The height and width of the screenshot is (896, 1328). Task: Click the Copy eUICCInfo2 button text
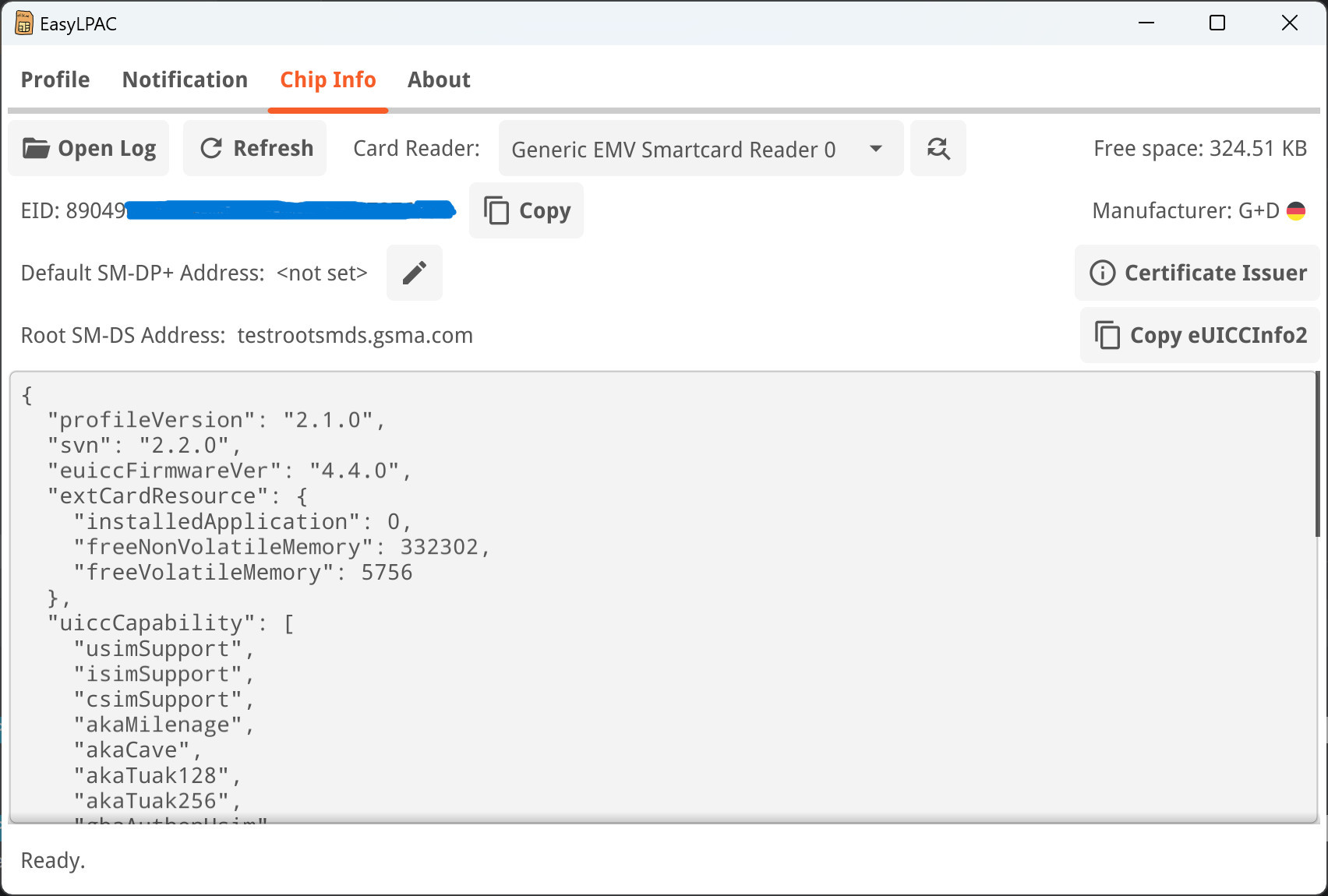[1218, 335]
